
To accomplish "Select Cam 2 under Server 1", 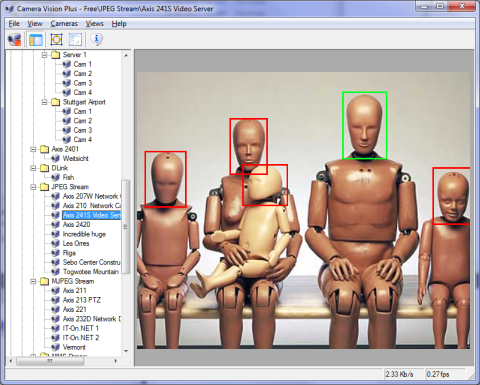I will (x=83, y=73).
